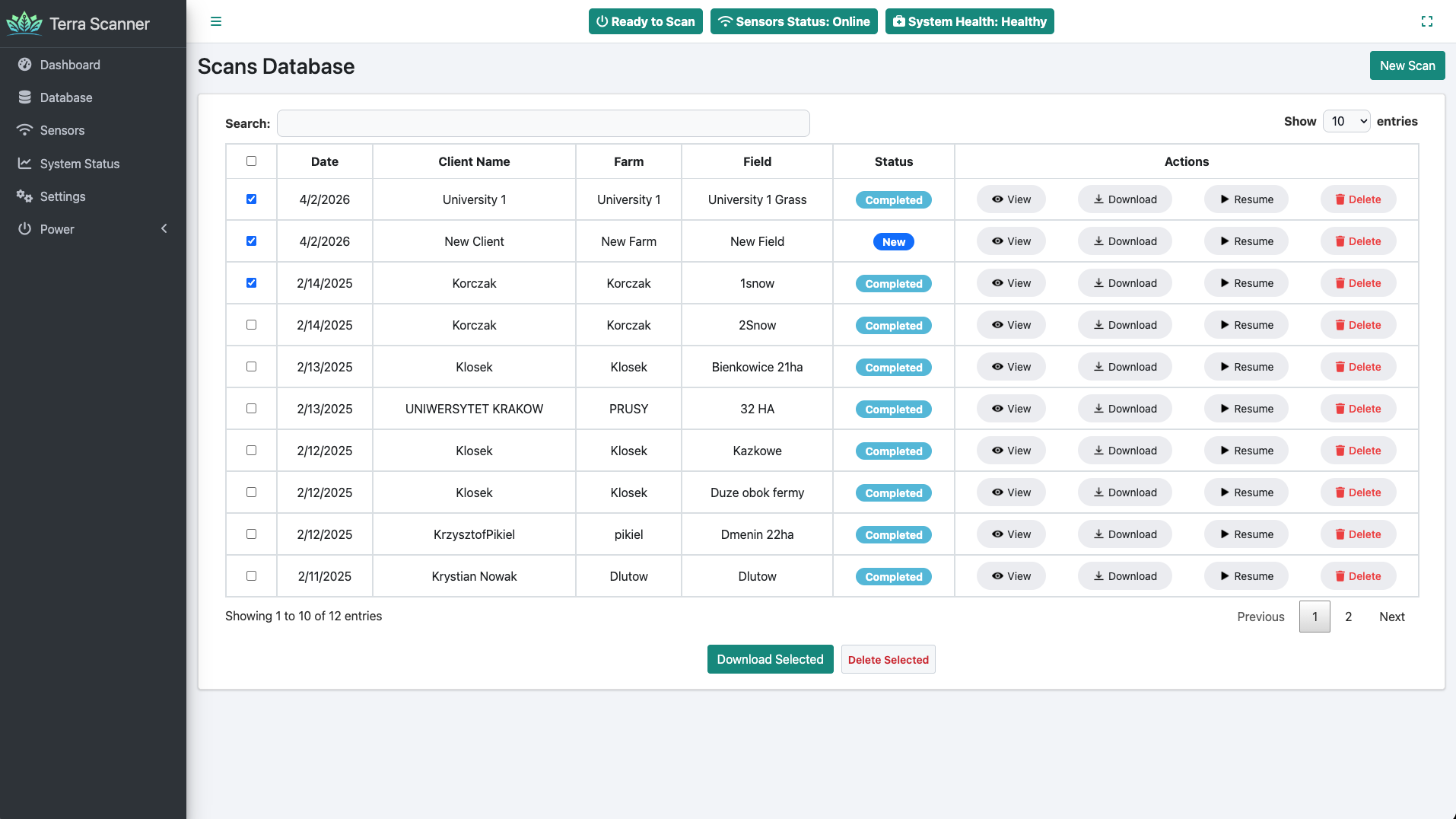Toggle the sidebar with hamburger menu
Screen dimensions: 1456x819
point(216,21)
